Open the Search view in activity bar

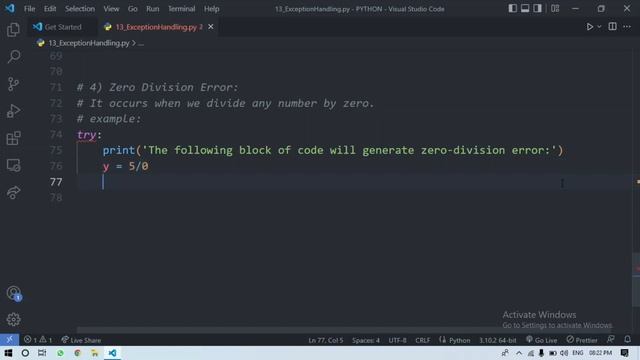point(13,57)
